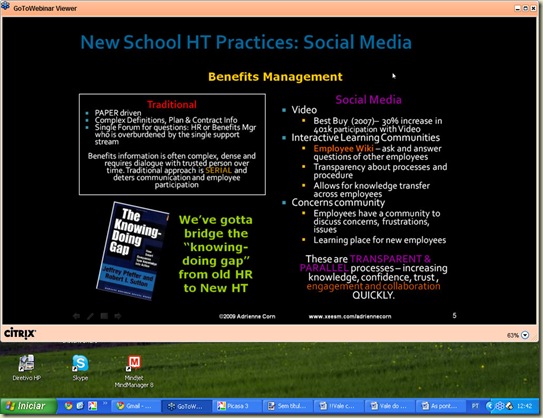Click the second quick launch icon beside Chrome

pos(80,406)
